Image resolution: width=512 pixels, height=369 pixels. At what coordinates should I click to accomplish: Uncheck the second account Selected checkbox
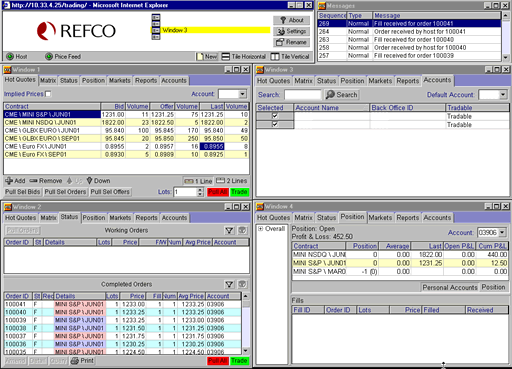click(x=275, y=124)
